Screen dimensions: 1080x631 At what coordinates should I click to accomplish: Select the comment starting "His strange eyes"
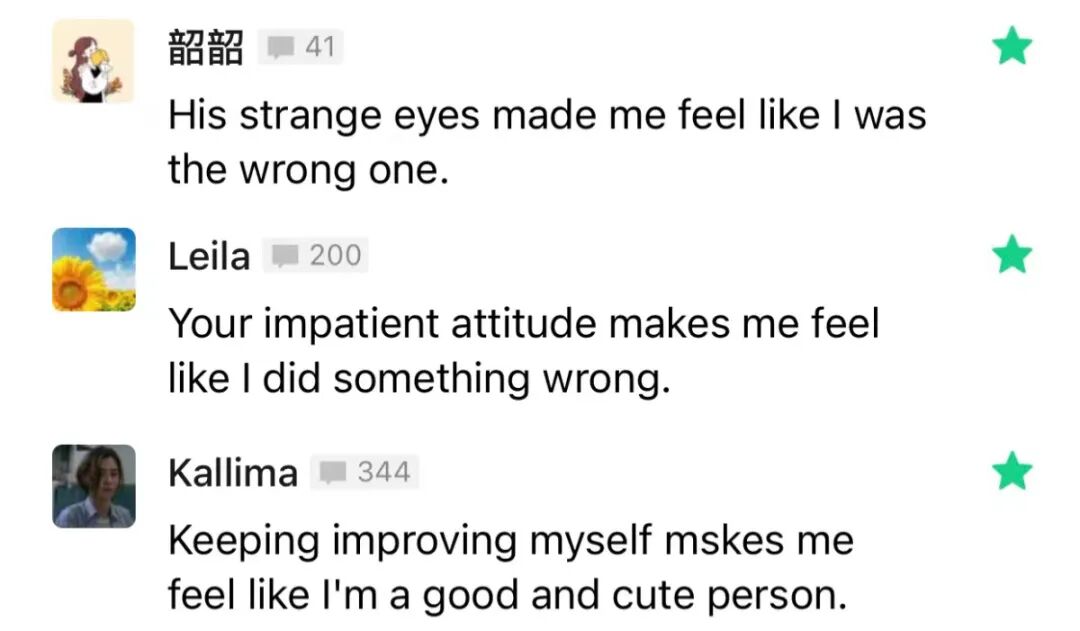[546, 116]
